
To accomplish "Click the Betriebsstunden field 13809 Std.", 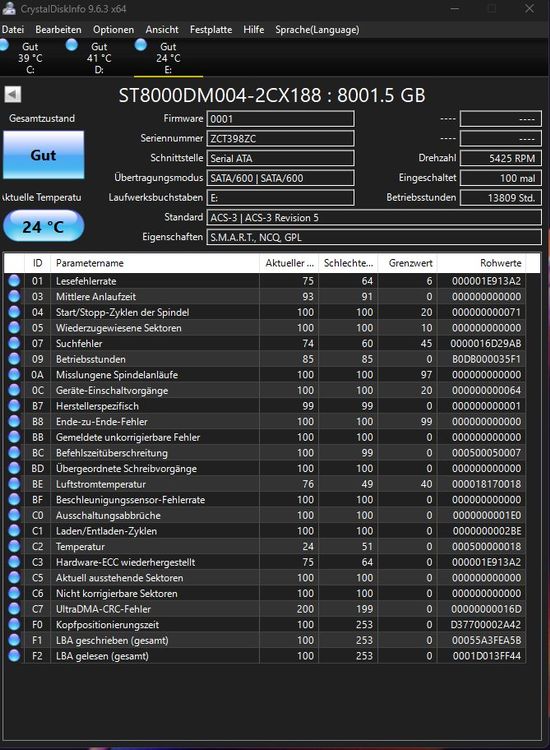I will pyautogui.click(x=501, y=198).
